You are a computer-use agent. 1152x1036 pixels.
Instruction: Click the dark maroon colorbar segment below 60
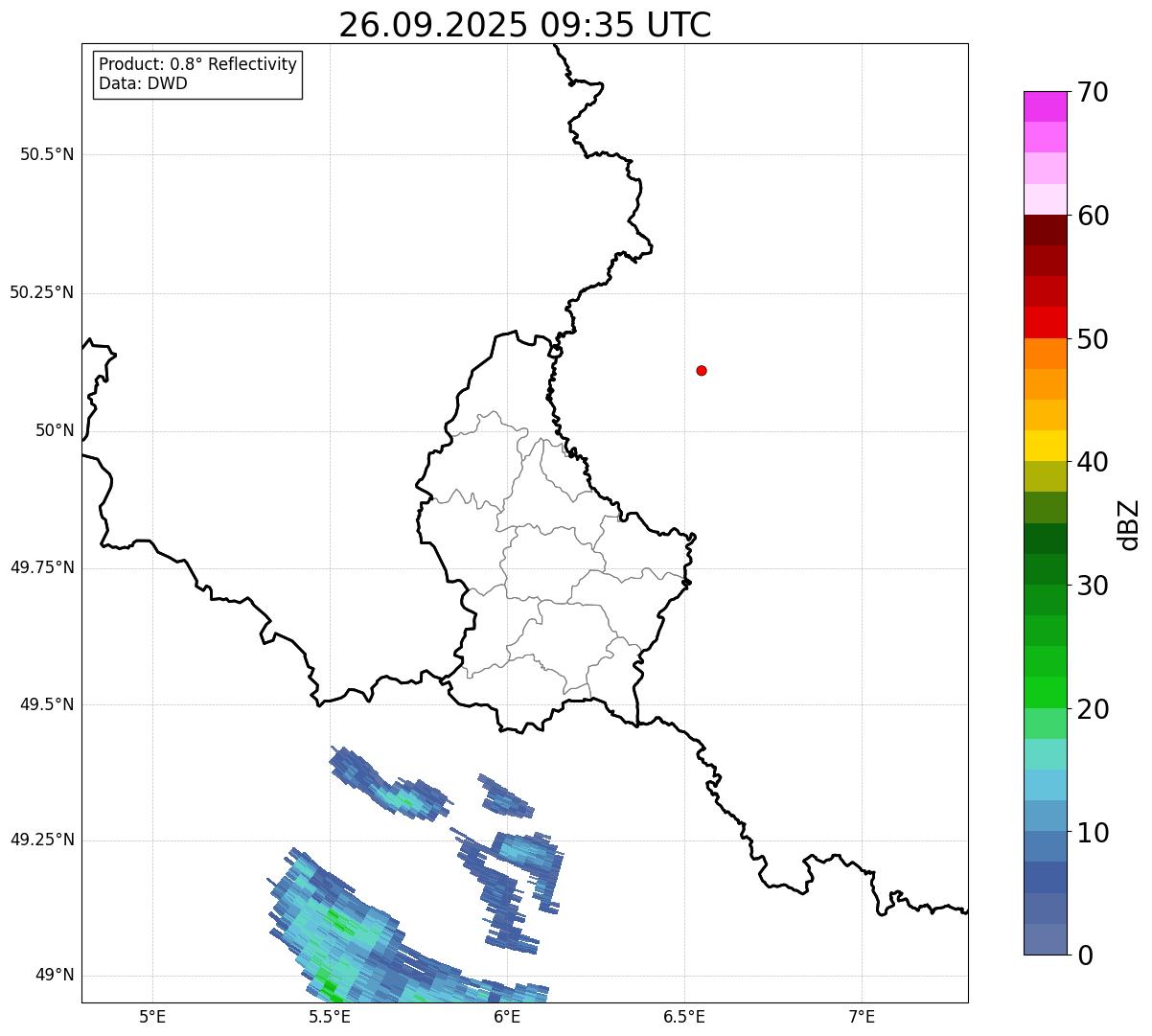(x=1045, y=230)
